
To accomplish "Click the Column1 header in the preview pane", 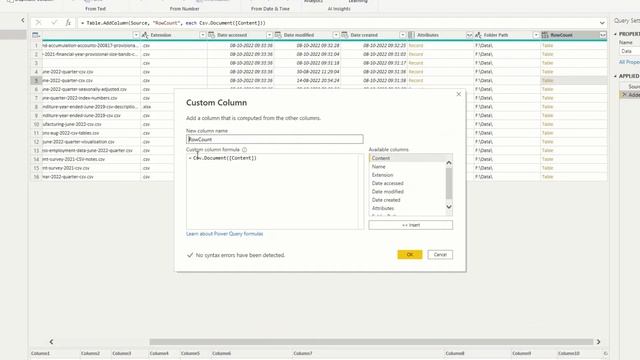I will 40,353.
